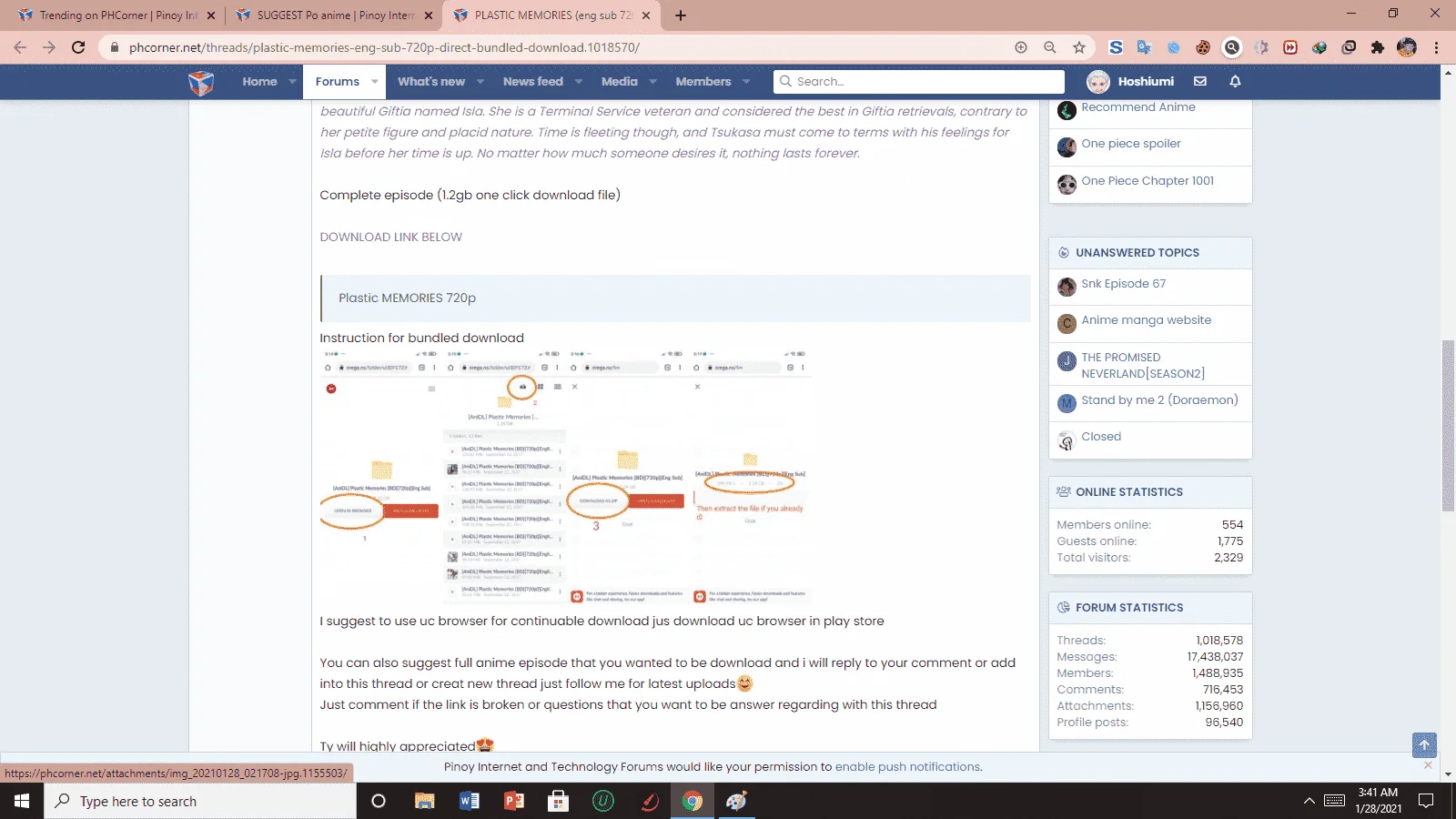The image size is (1456, 819).
Task: Click Hoshiumi username in navbar
Action: [1146, 81]
